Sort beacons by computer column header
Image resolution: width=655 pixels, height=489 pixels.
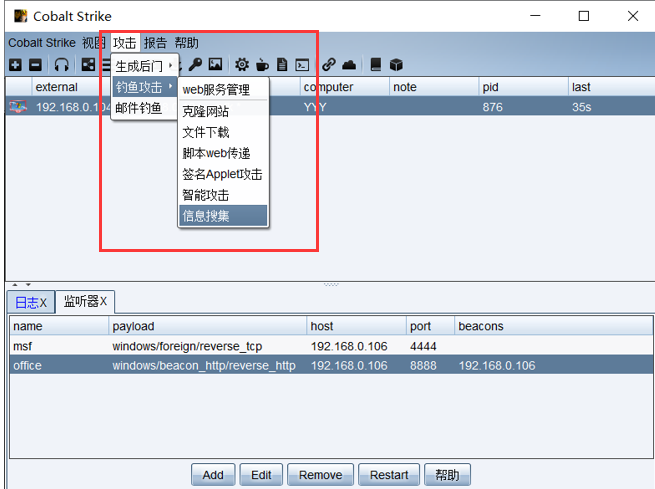[344, 87]
